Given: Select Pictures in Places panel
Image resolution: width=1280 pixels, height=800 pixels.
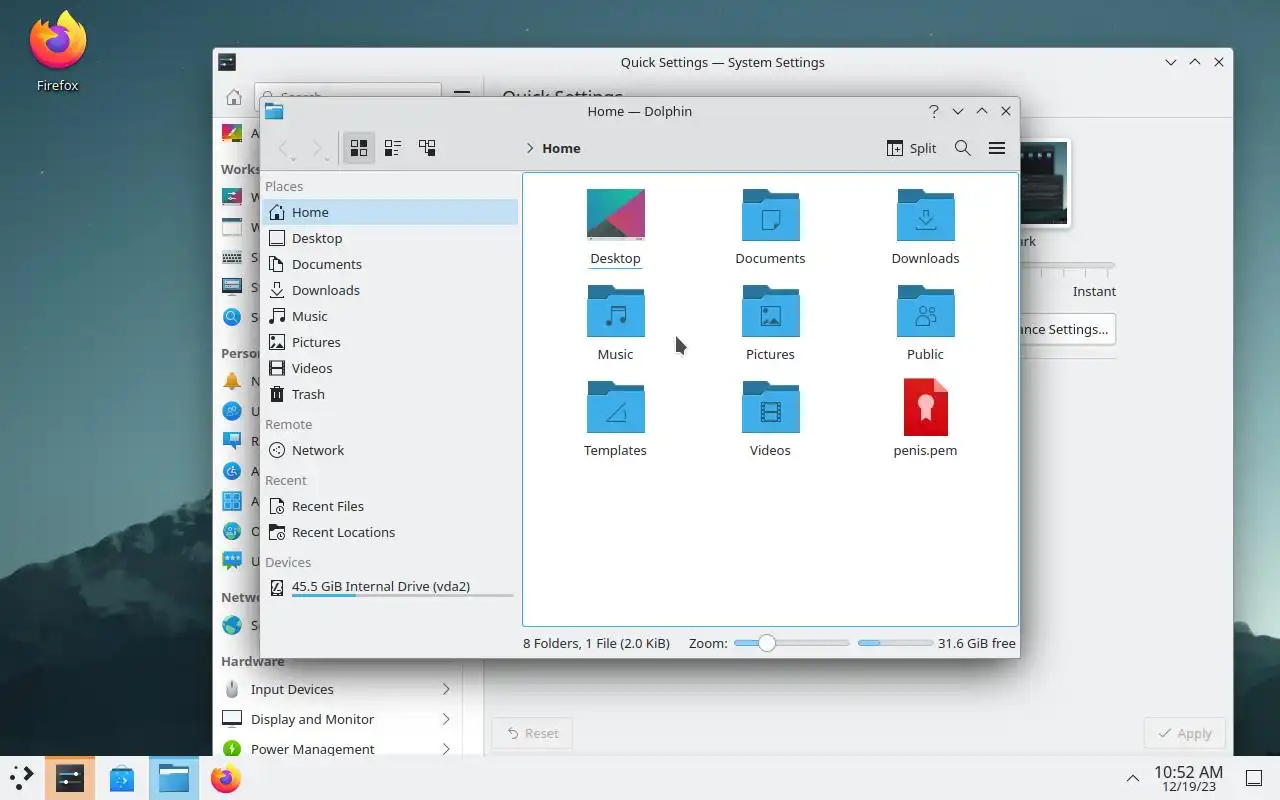Looking at the screenshot, I should (390, 342).
